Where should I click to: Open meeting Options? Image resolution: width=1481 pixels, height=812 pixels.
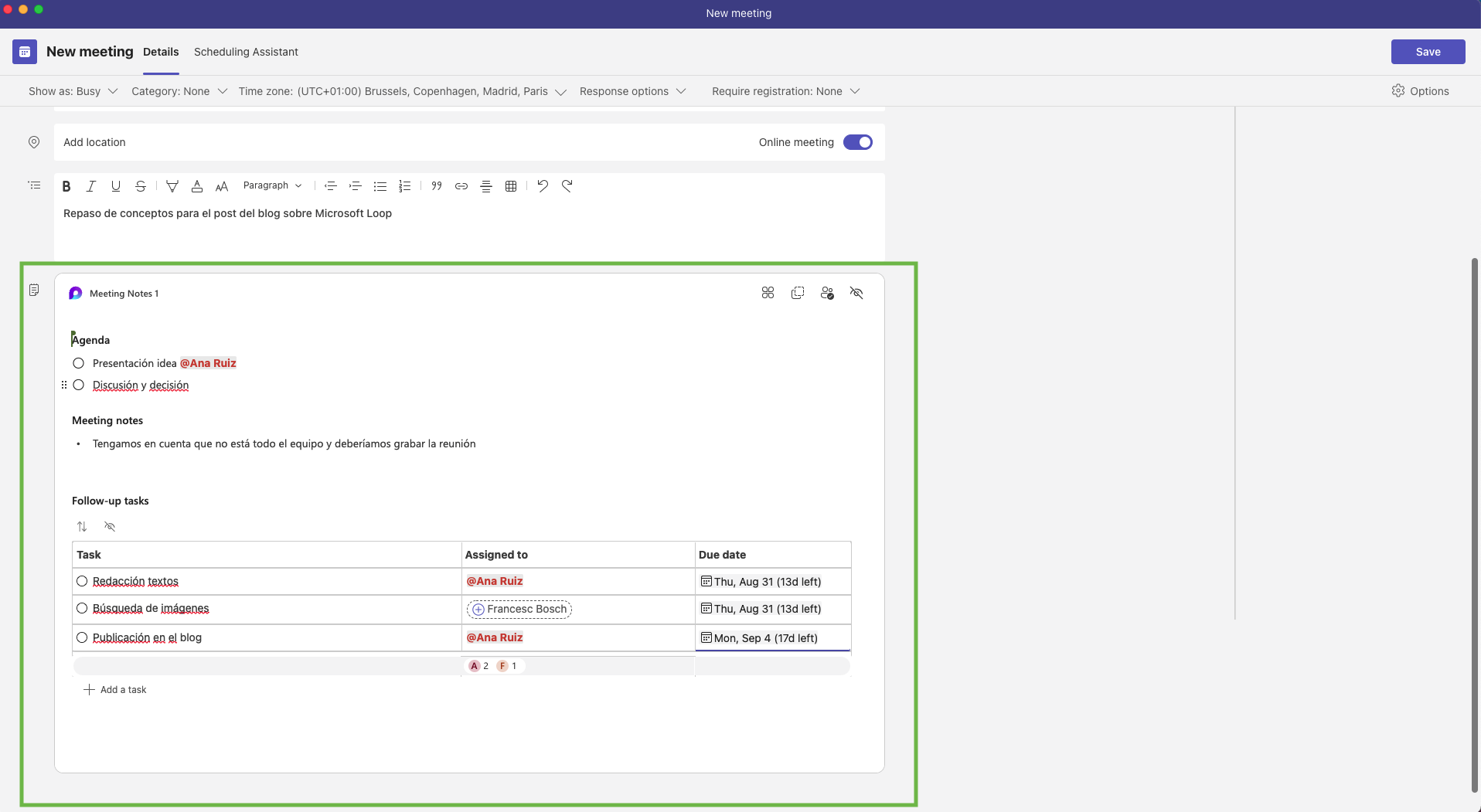1420,91
